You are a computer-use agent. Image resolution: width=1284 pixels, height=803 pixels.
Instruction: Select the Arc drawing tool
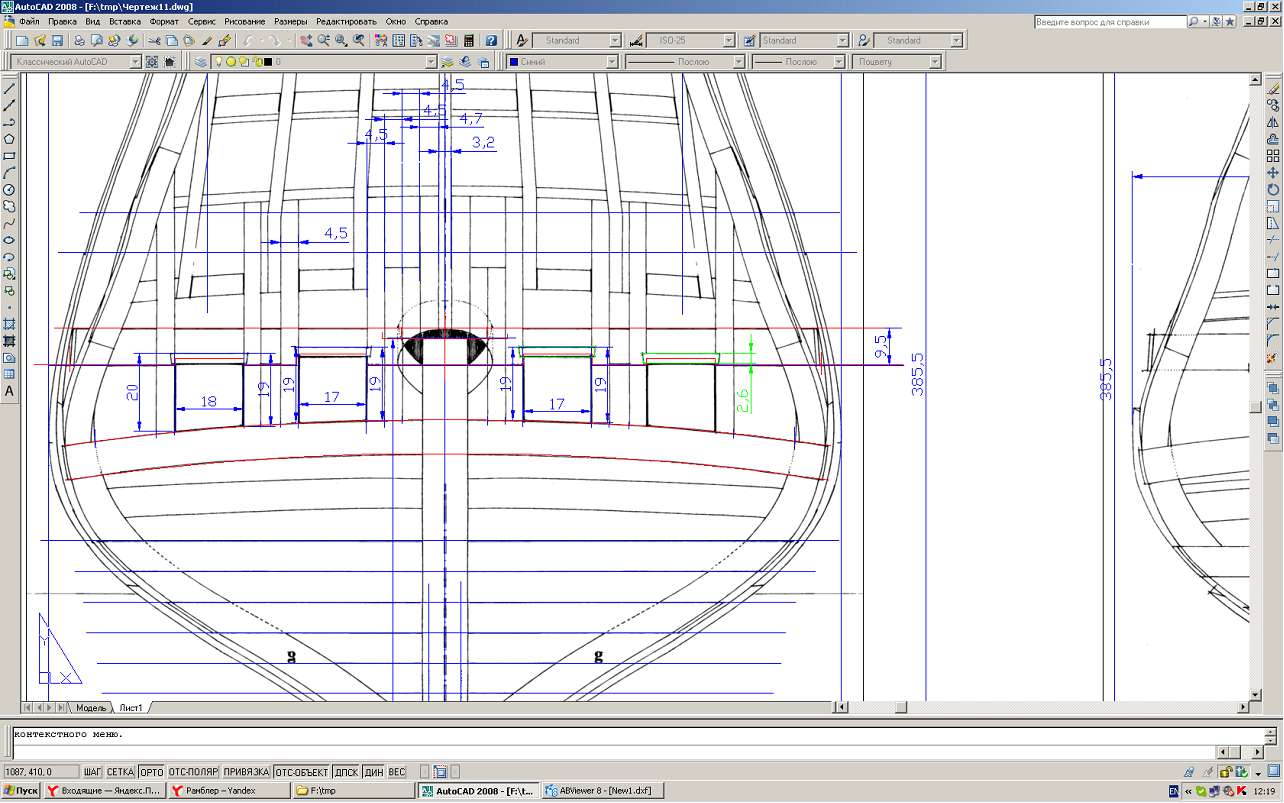tap(9, 173)
